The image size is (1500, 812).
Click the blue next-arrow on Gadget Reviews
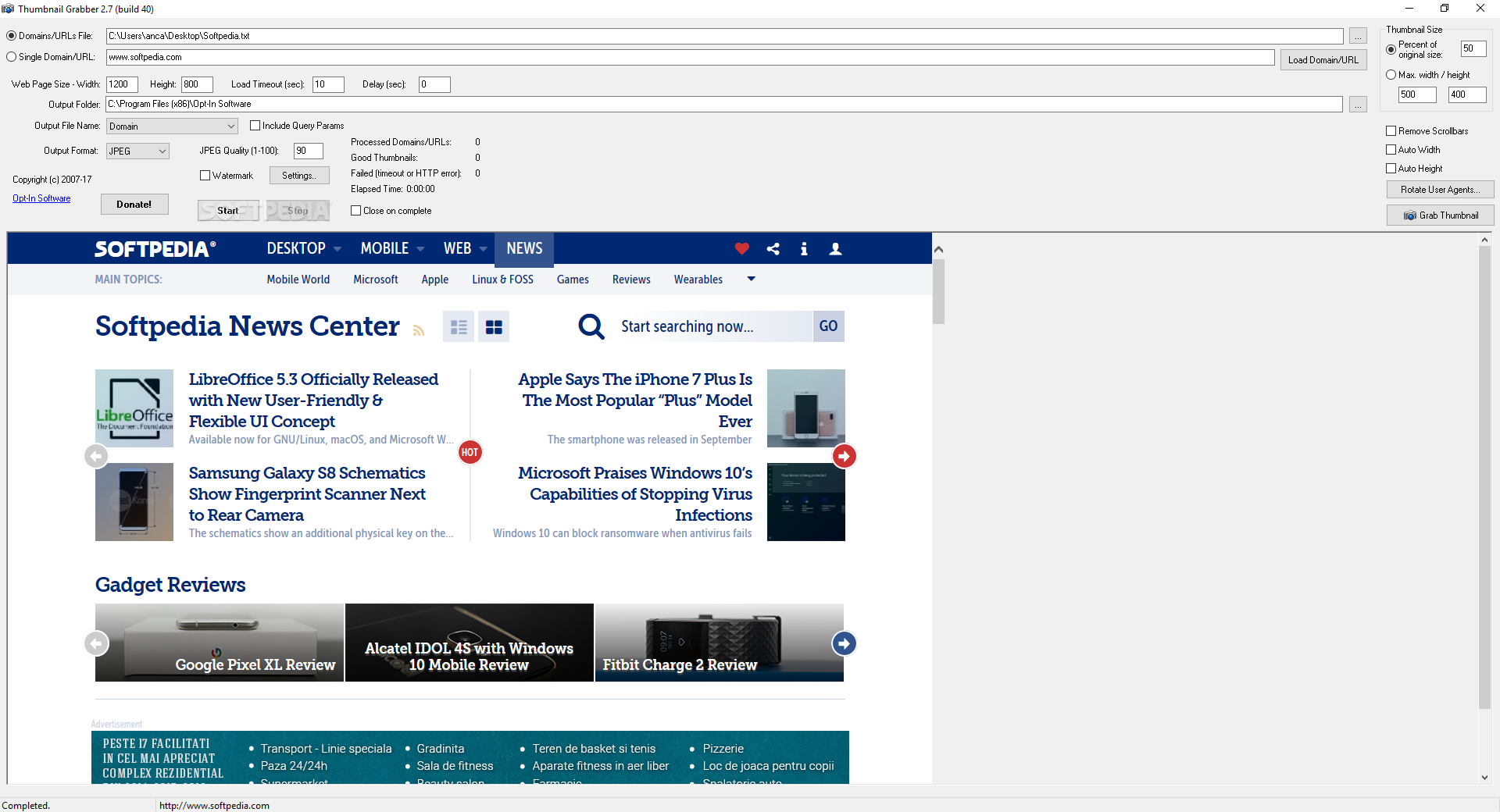click(x=844, y=643)
